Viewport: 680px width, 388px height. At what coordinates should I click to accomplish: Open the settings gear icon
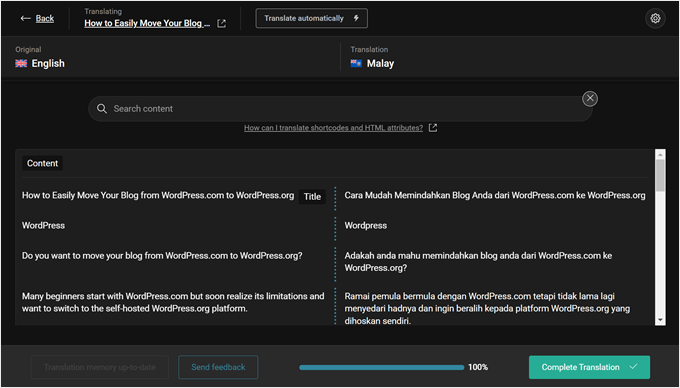(x=655, y=19)
